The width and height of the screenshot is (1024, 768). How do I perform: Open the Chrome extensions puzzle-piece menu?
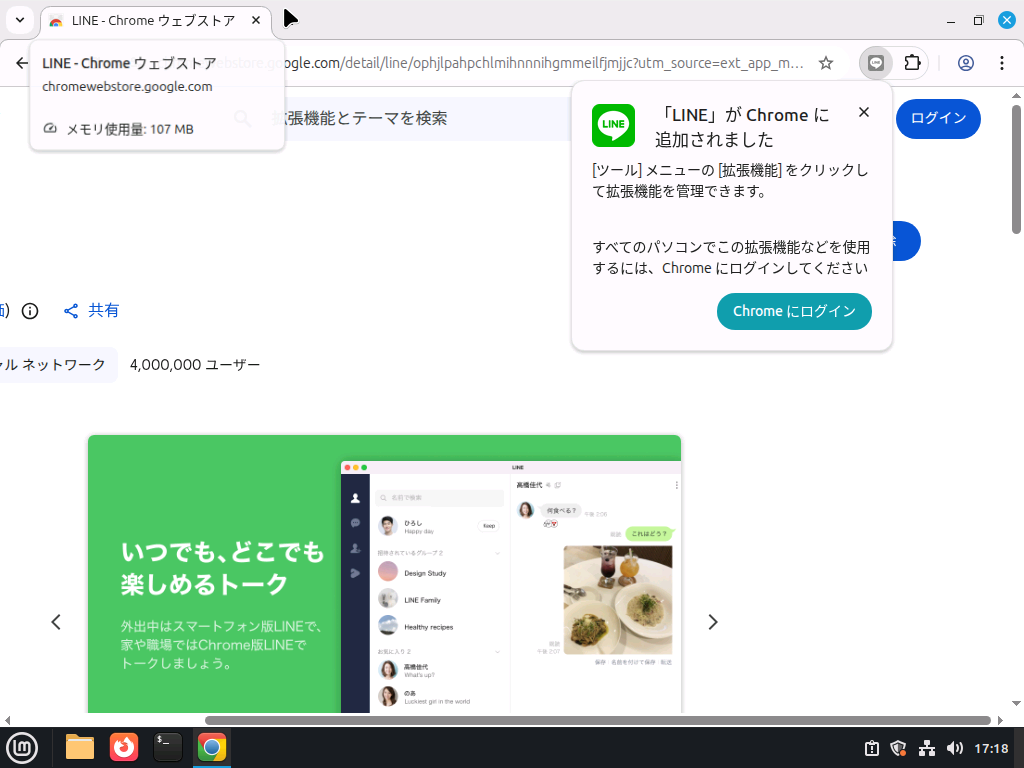pos(911,62)
